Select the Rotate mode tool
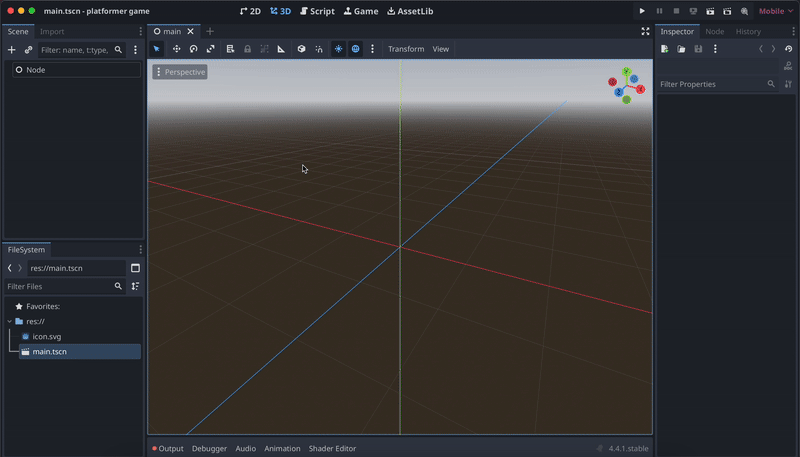This screenshot has height=457, width=800. (193, 49)
